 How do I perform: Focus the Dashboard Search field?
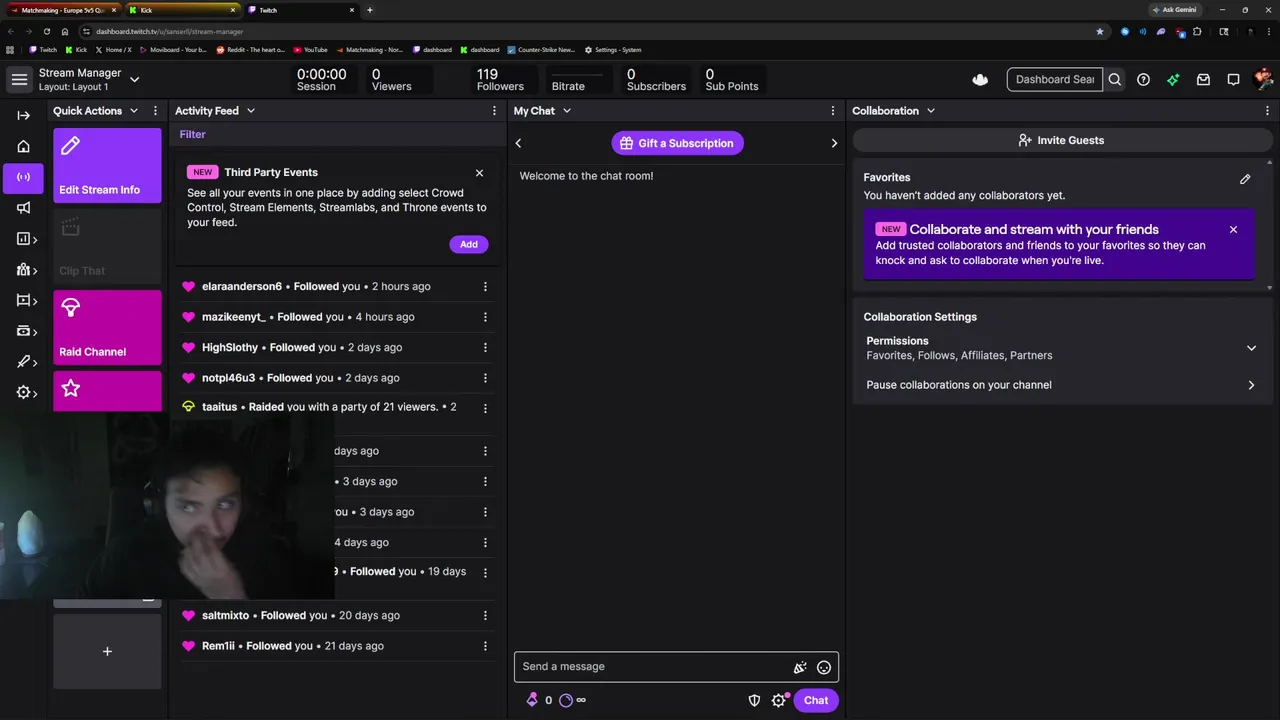[1055, 79]
